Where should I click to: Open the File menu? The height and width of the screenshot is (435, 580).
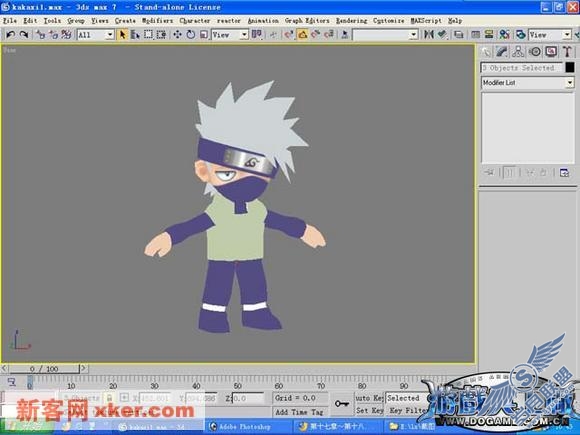(x=10, y=21)
